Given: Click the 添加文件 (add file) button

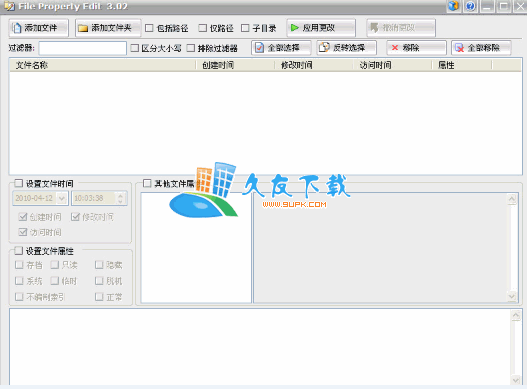Looking at the screenshot, I should [x=39, y=28].
